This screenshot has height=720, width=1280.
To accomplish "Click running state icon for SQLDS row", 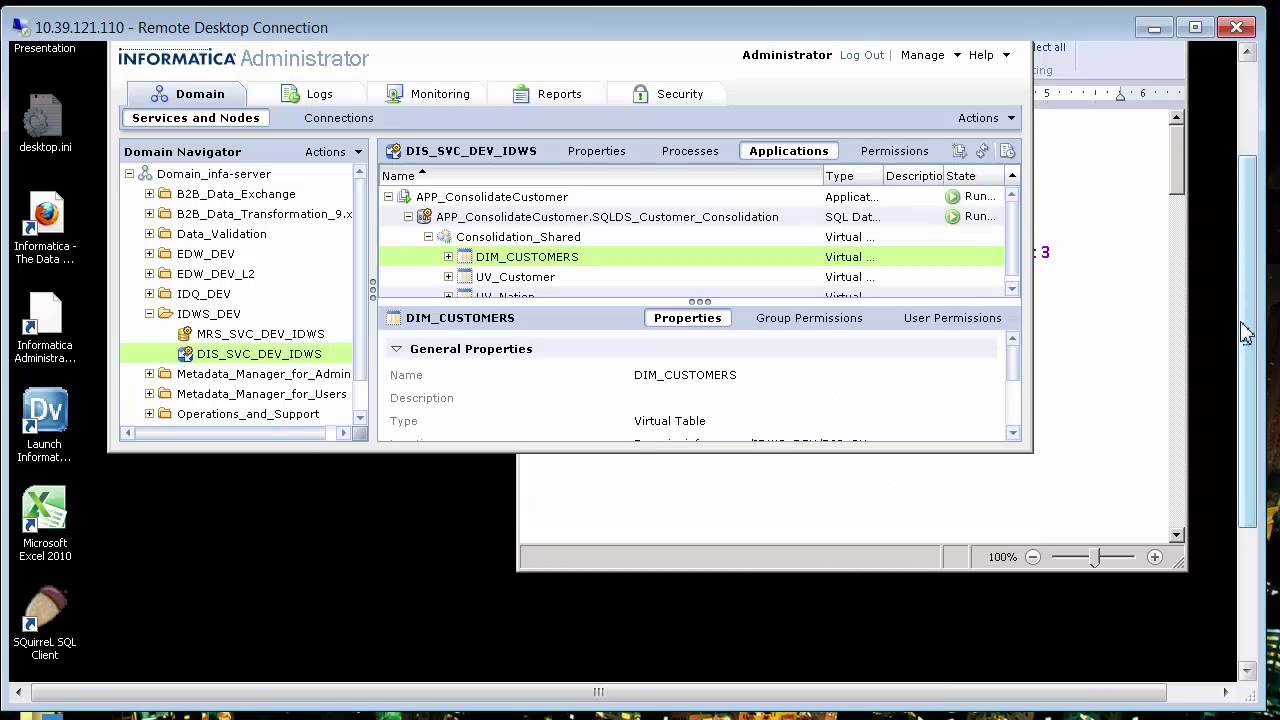I will pyautogui.click(x=953, y=217).
